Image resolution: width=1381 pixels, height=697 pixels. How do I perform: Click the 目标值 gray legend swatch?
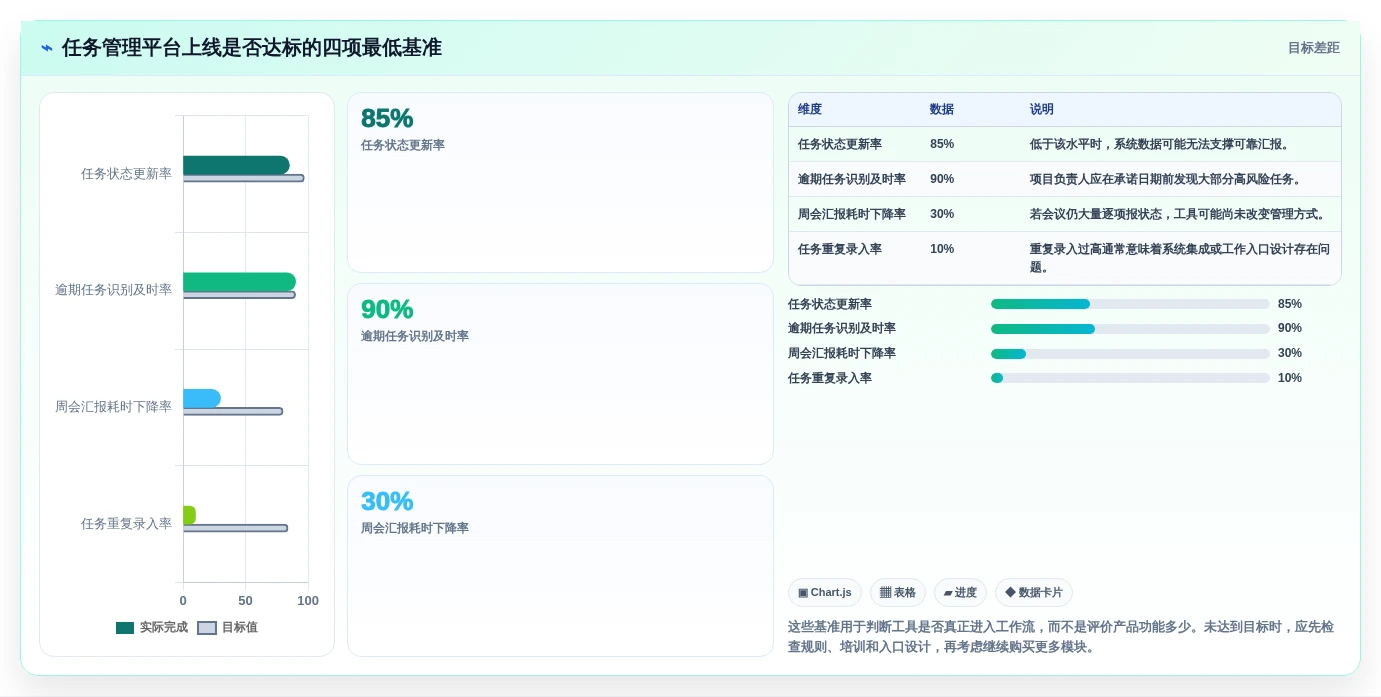207,628
